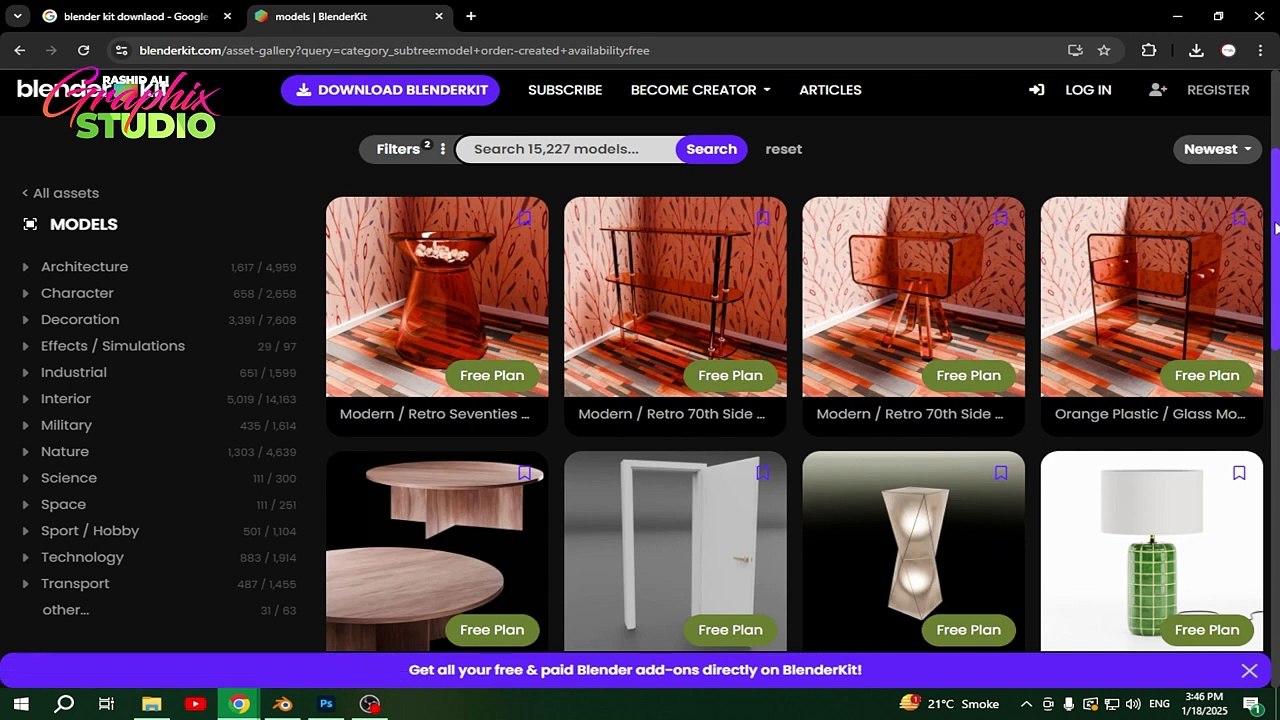Open Windows taskbar search
Image resolution: width=1280 pixels, height=720 pixels.
(64, 704)
